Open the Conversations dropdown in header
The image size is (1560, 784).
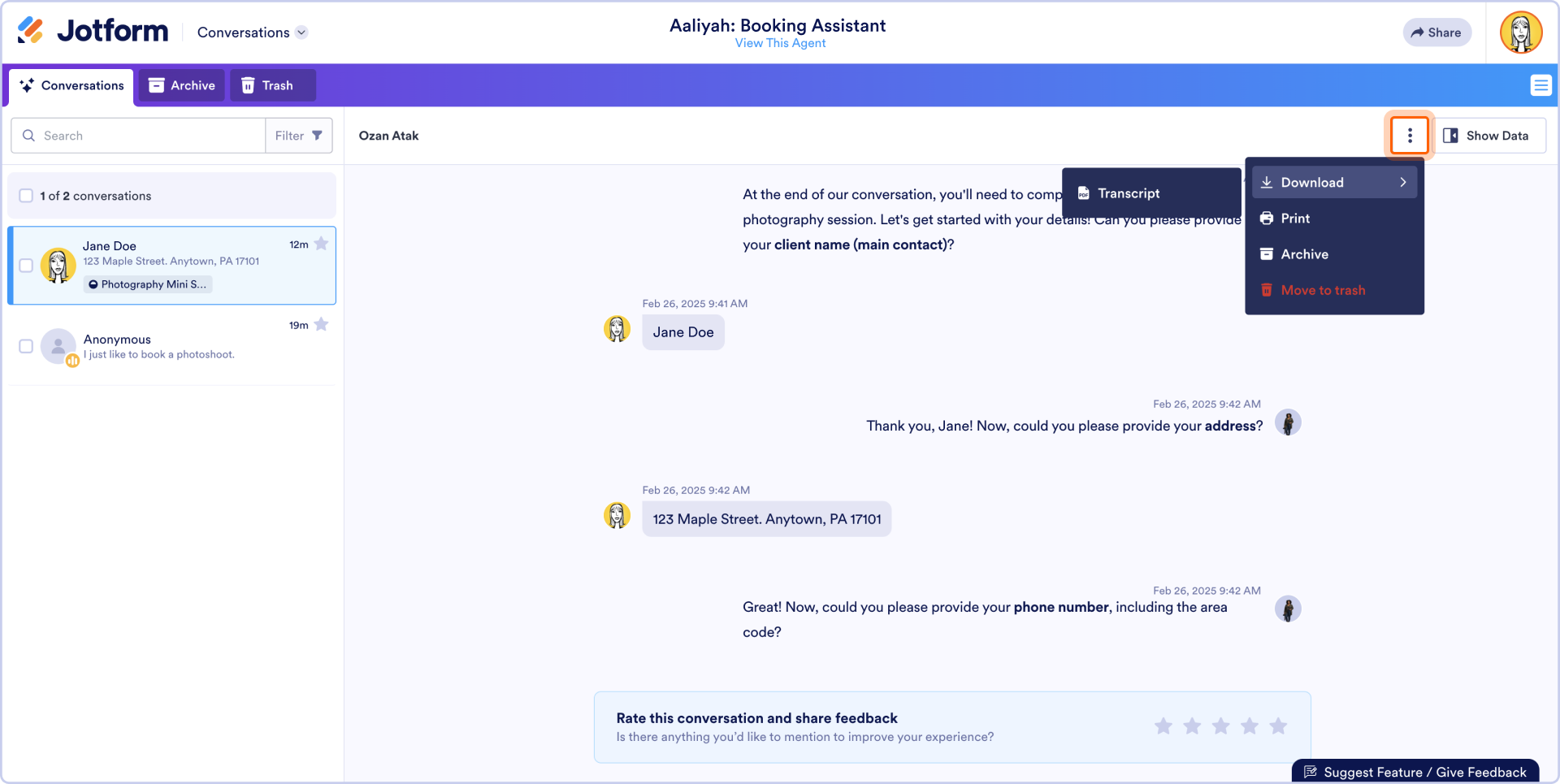click(252, 32)
